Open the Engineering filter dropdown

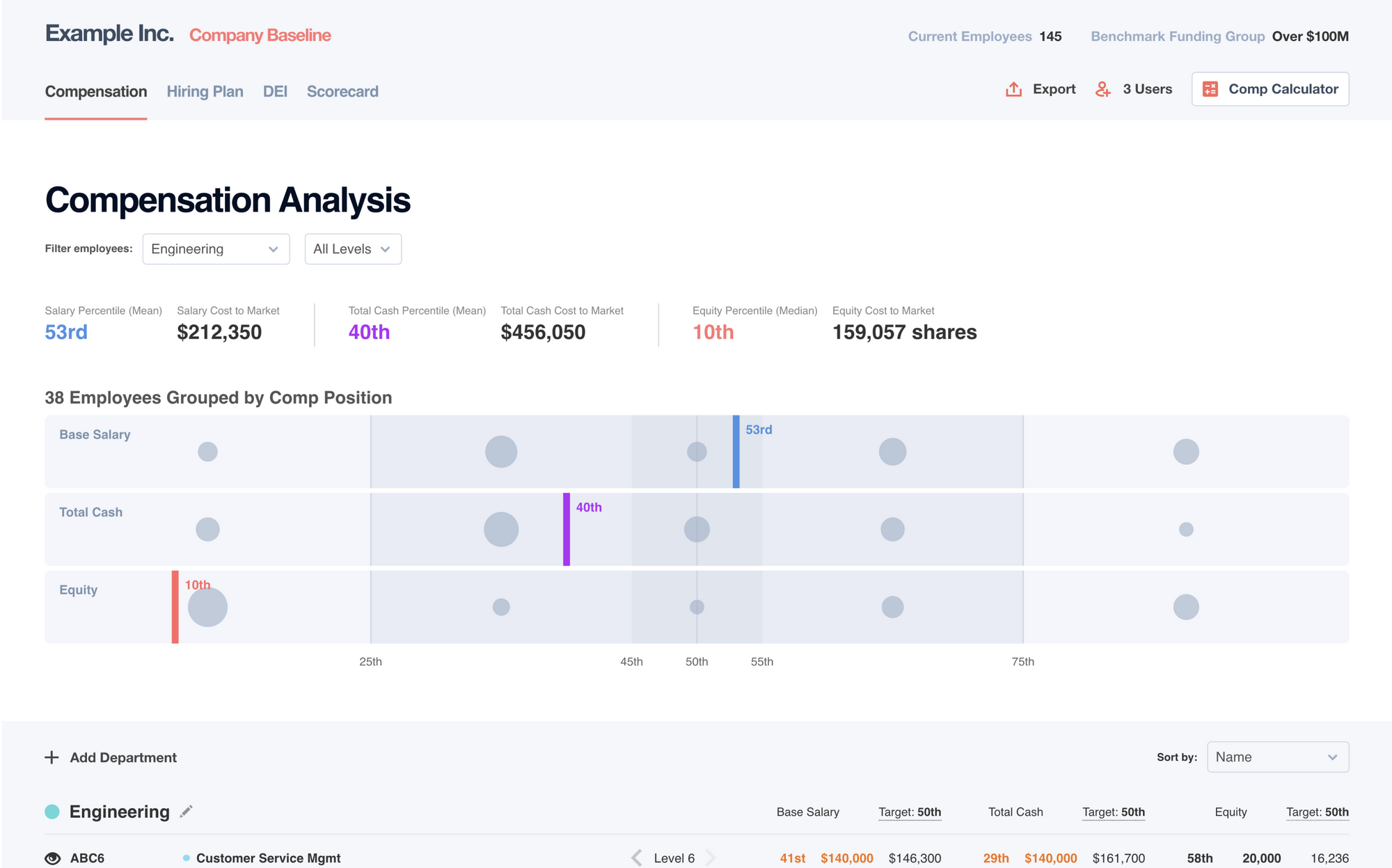[x=216, y=249]
